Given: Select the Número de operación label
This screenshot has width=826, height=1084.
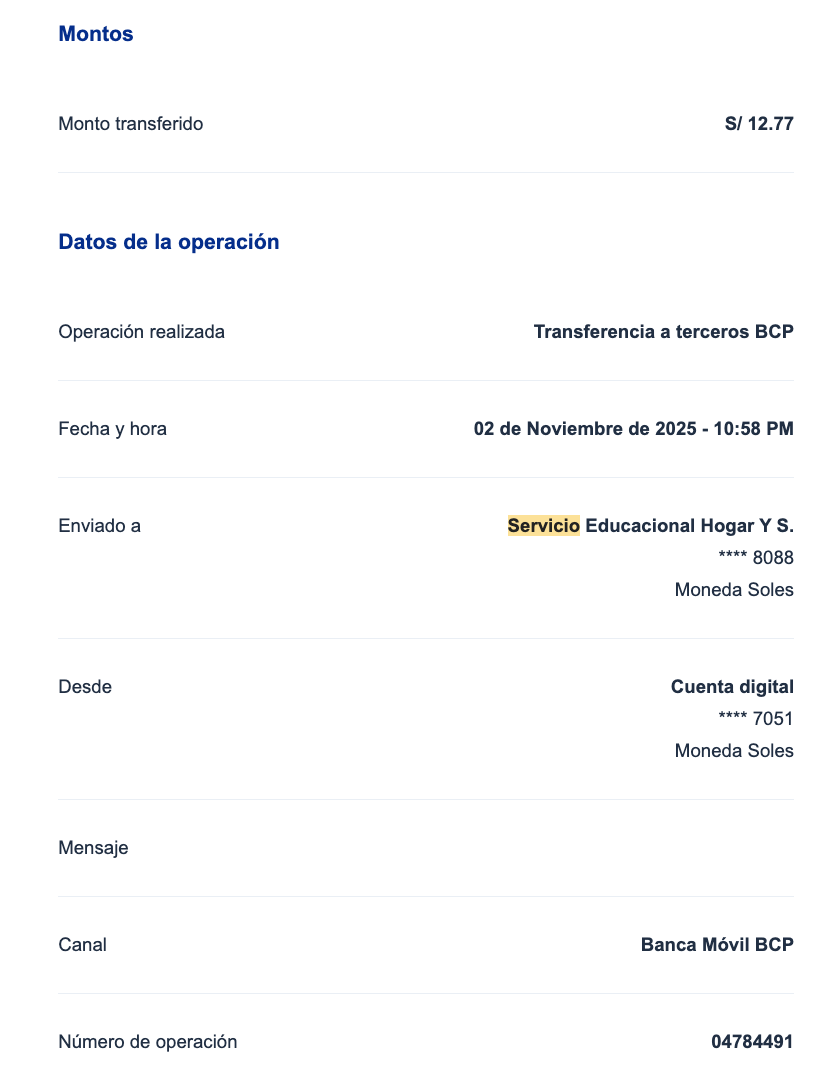Looking at the screenshot, I should tap(148, 1042).
